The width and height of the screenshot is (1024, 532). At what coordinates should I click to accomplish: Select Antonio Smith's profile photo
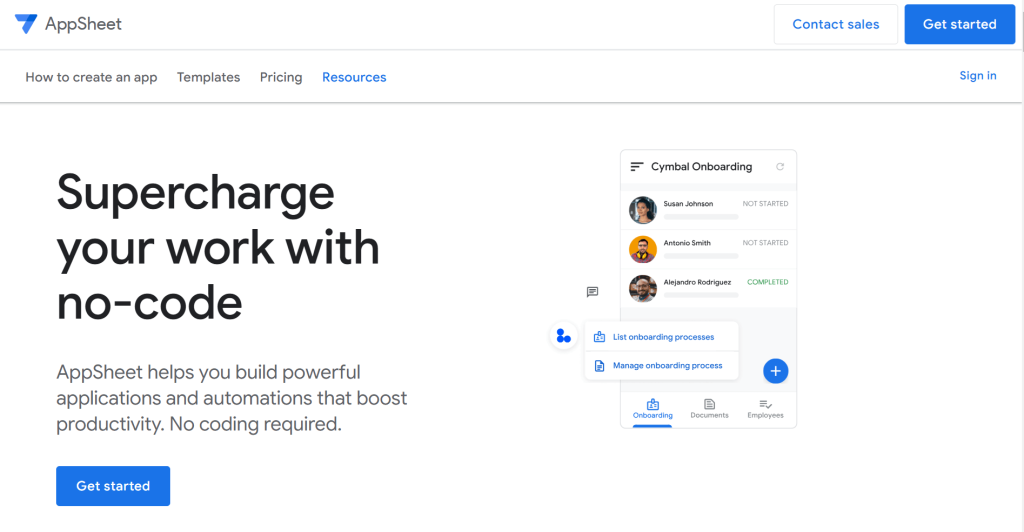643,249
